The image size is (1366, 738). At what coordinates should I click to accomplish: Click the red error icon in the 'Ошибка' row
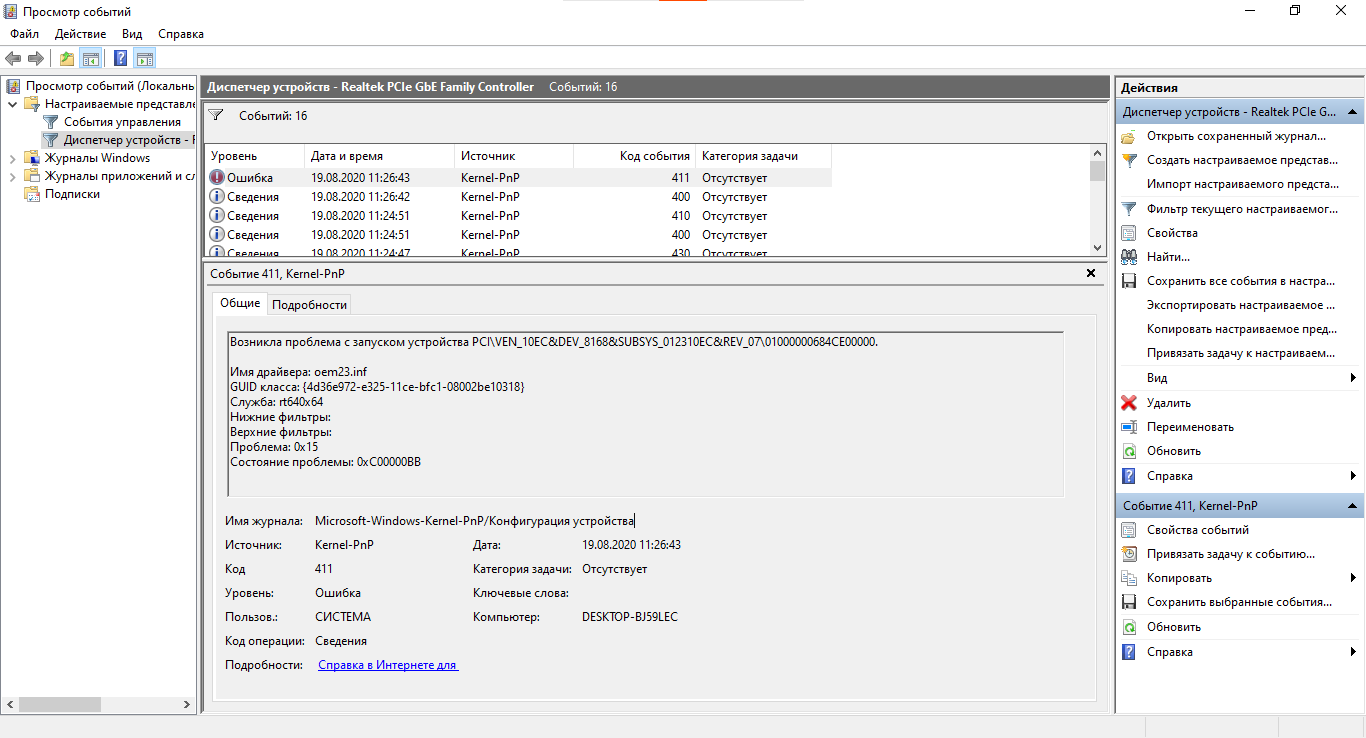(x=217, y=177)
